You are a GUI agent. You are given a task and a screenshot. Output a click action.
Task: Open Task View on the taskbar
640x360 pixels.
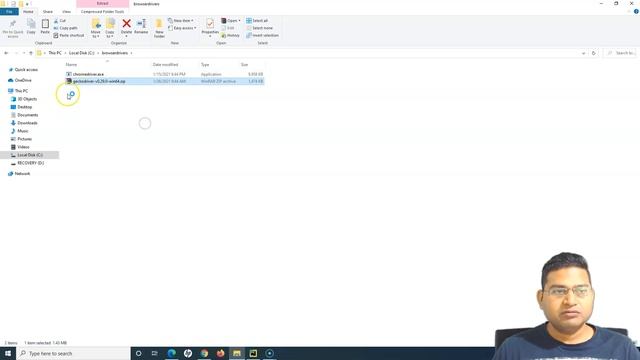pyautogui.click(x=154, y=353)
